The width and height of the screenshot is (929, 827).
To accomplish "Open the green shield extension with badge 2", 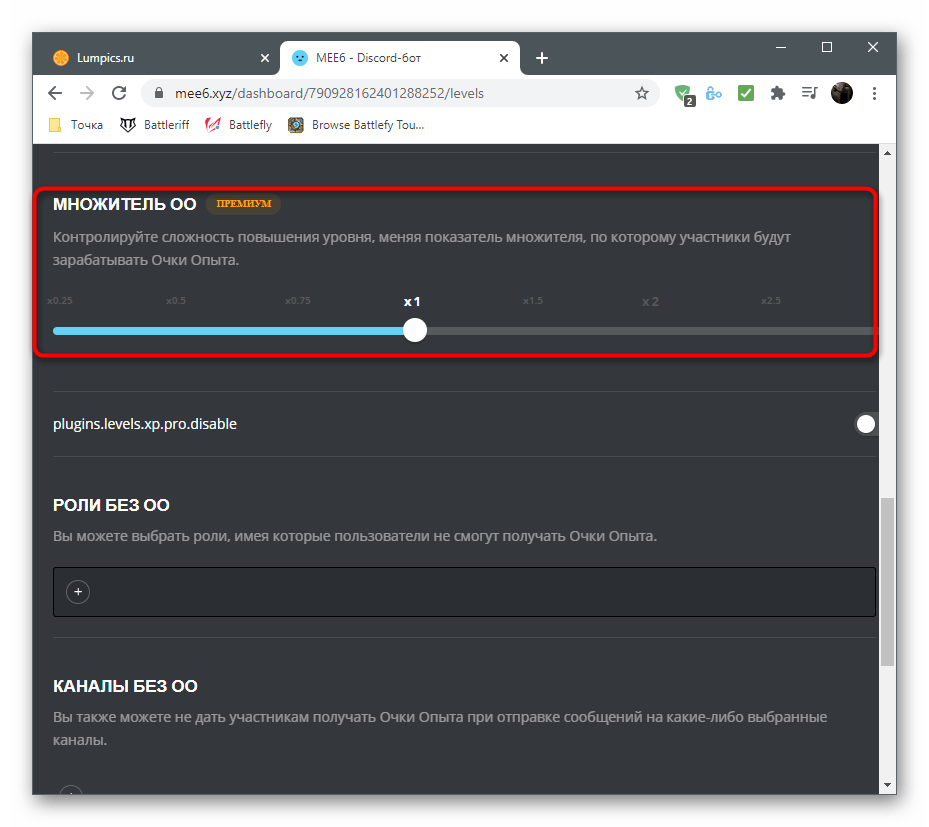I will 684,93.
